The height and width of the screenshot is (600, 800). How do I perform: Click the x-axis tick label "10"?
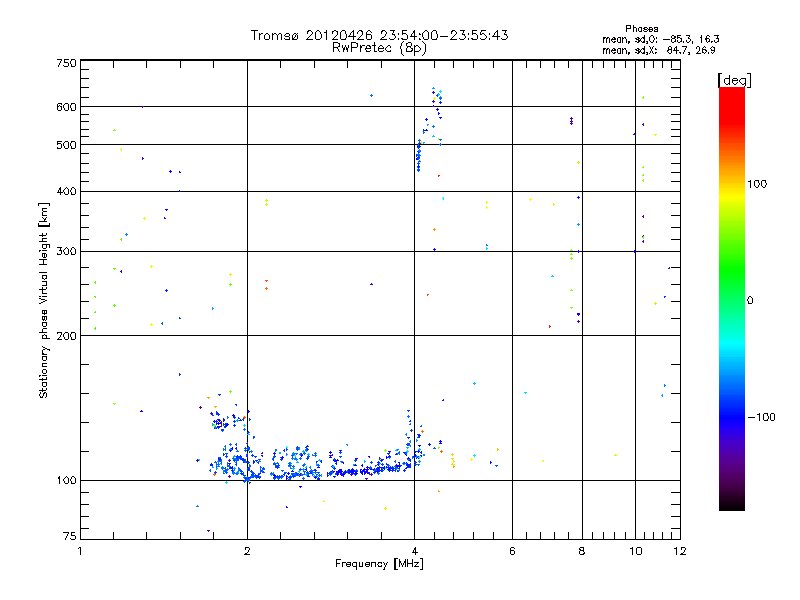636,552
